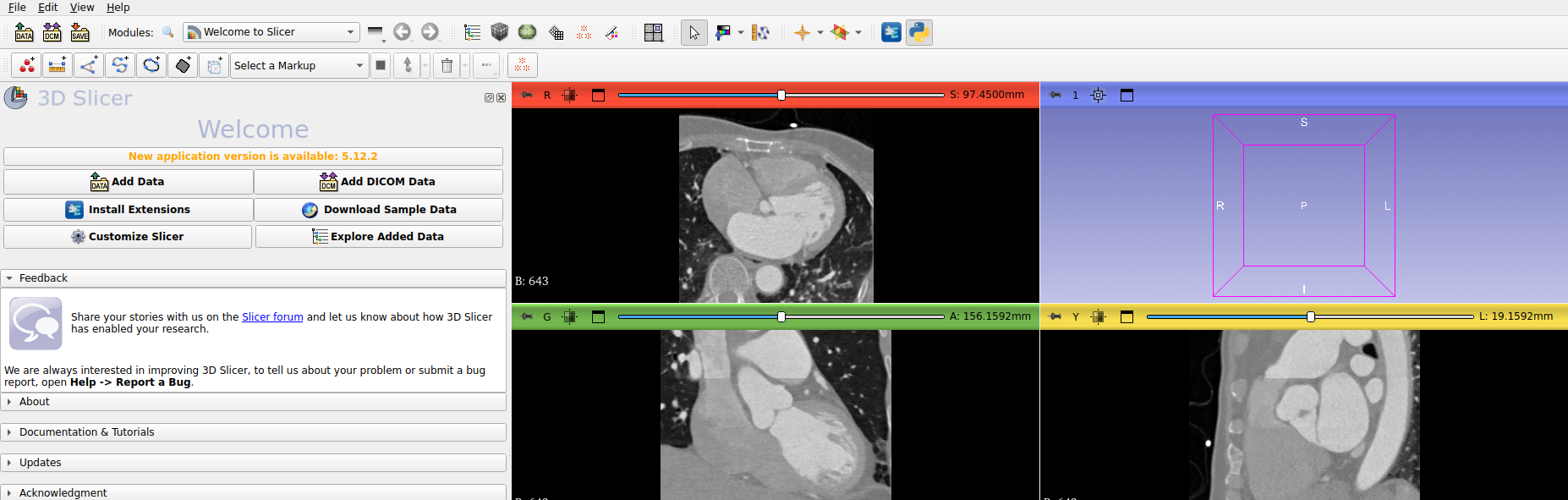Open the slice intersections dropdown arrow
Image resolution: width=1568 pixels, height=500 pixels.
pyautogui.click(x=858, y=32)
